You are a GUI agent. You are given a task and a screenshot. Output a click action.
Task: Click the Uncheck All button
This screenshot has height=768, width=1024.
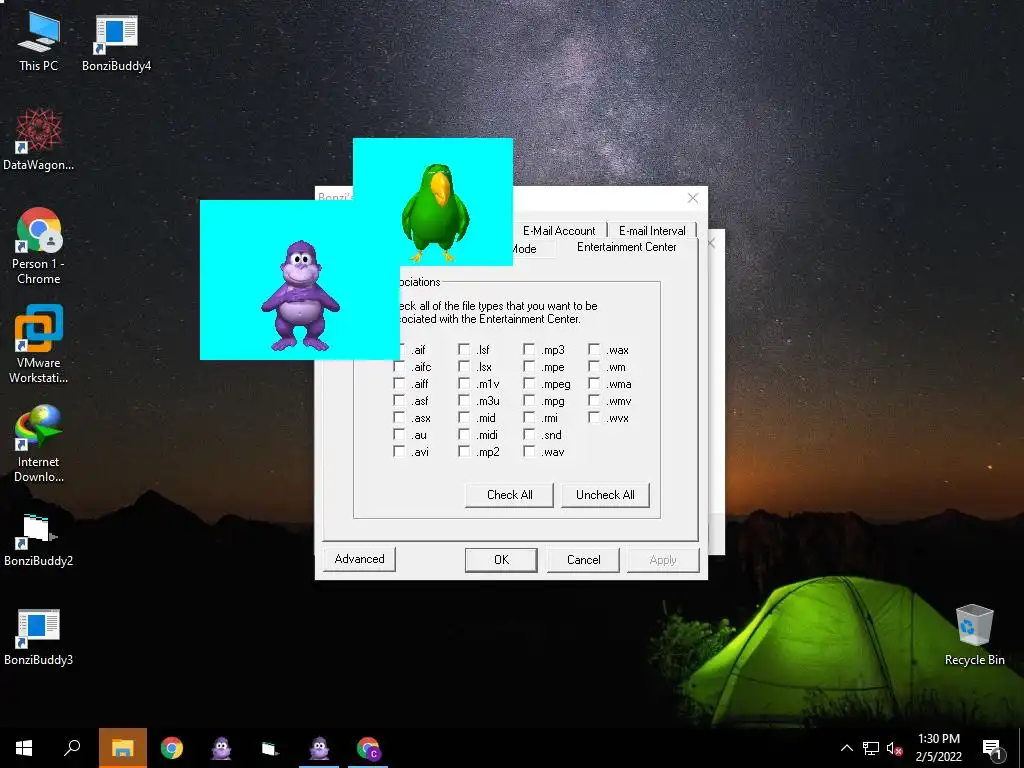605,495
